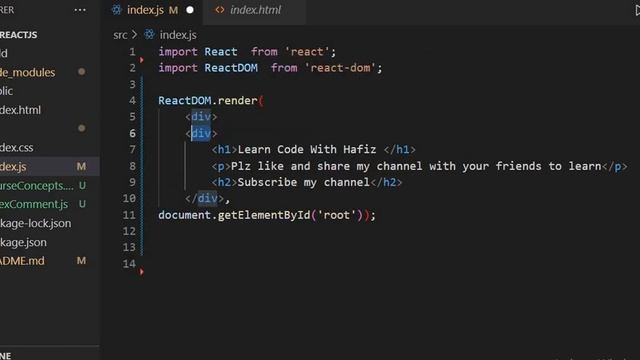Viewport: 640px width, 360px height.
Task: Click line number 14 in the gutter
Action: pos(129,264)
